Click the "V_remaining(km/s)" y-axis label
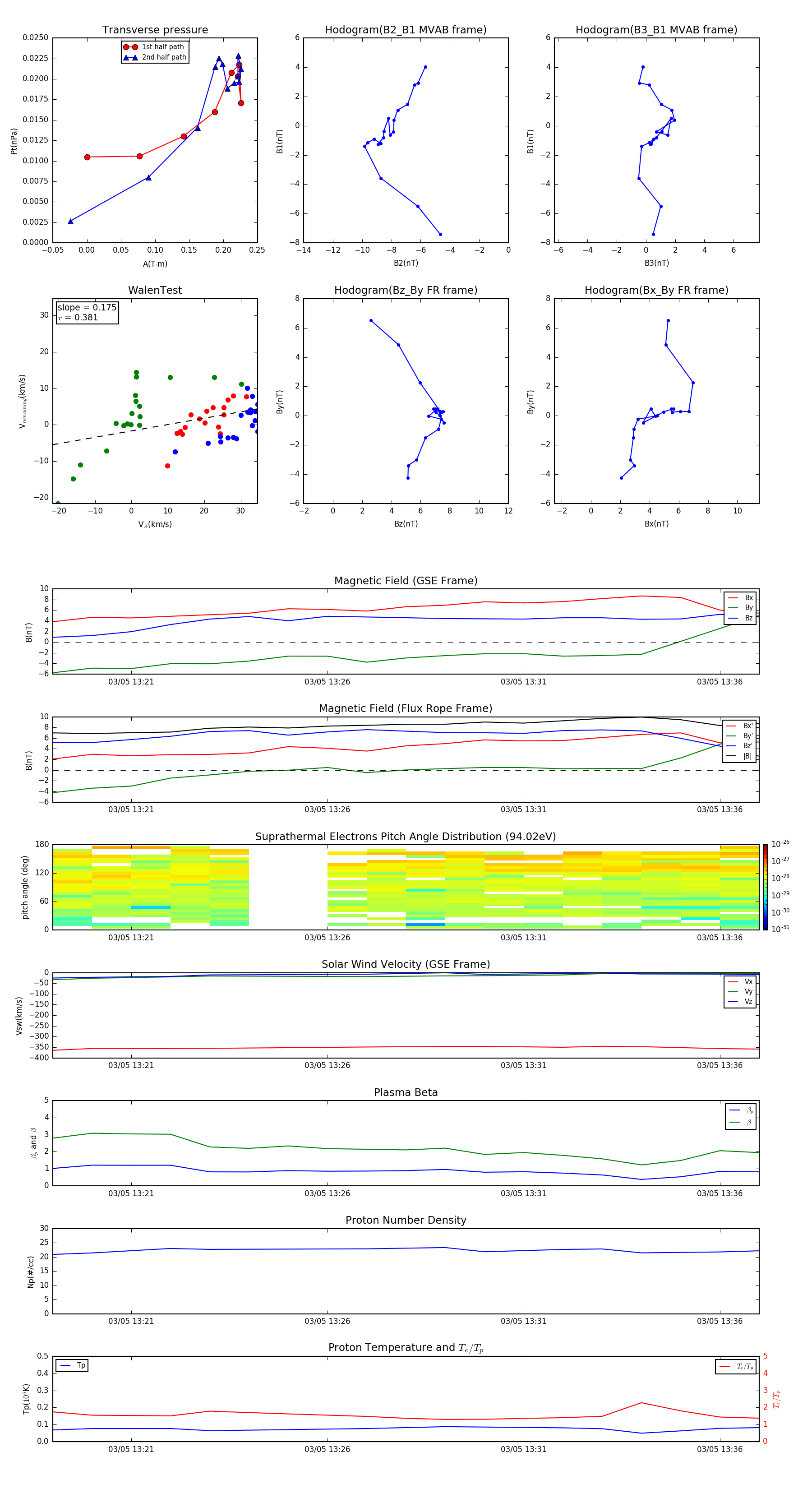Image resolution: width=812 pixels, height=1489 pixels. 22,401
